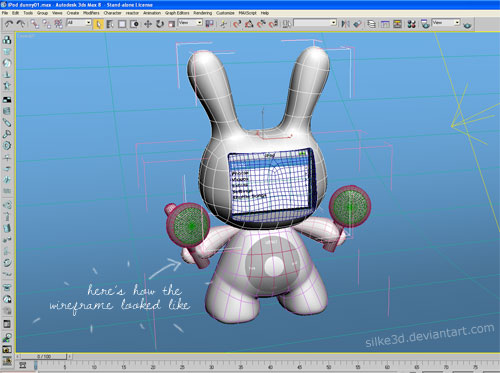The image size is (500, 373).
Task: Choose the Select and Move tool
Action: coord(148,24)
